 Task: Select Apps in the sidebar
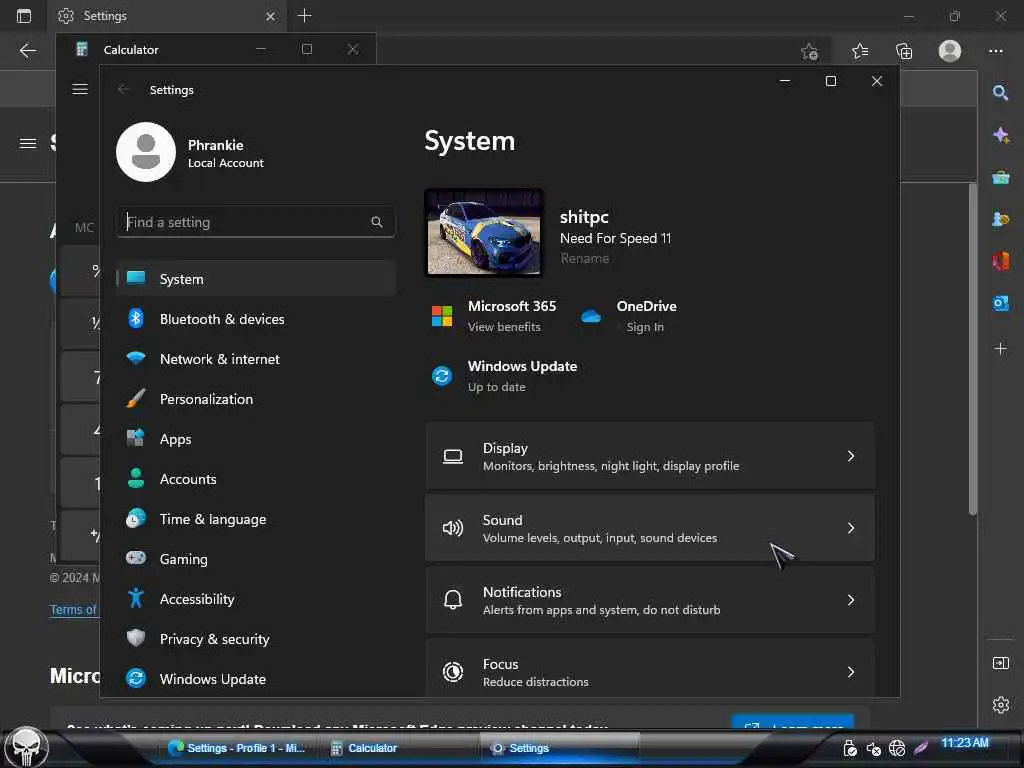pyautogui.click(x=256, y=439)
